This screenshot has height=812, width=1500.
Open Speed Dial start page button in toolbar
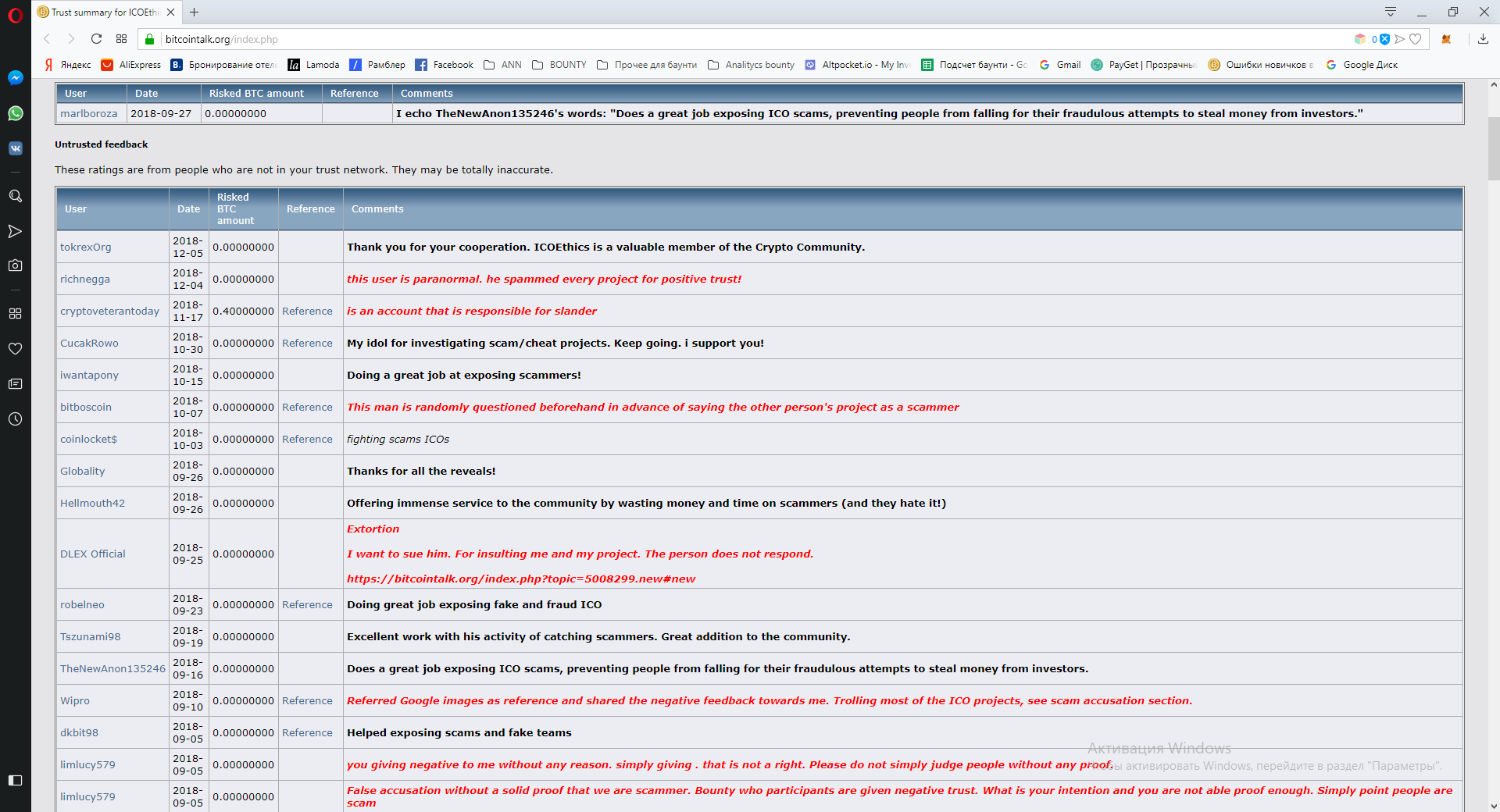pos(121,39)
